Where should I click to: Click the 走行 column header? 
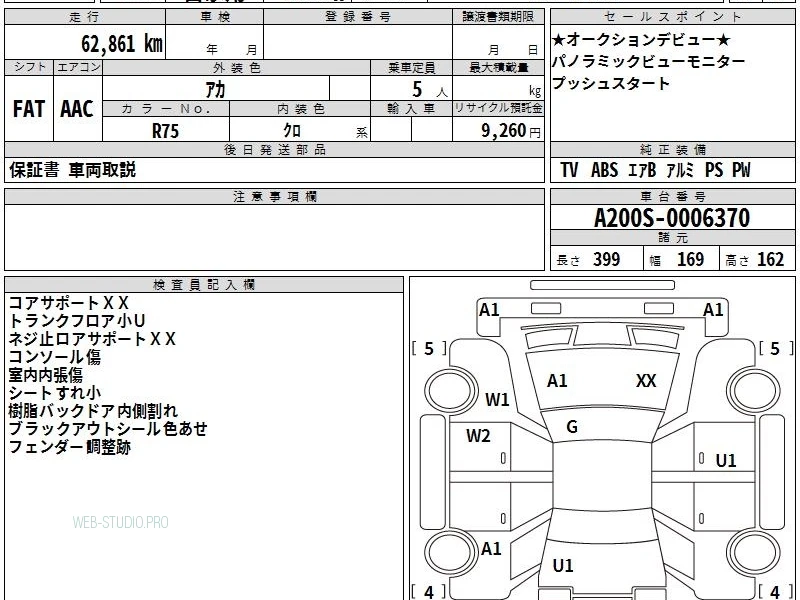tap(84, 17)
